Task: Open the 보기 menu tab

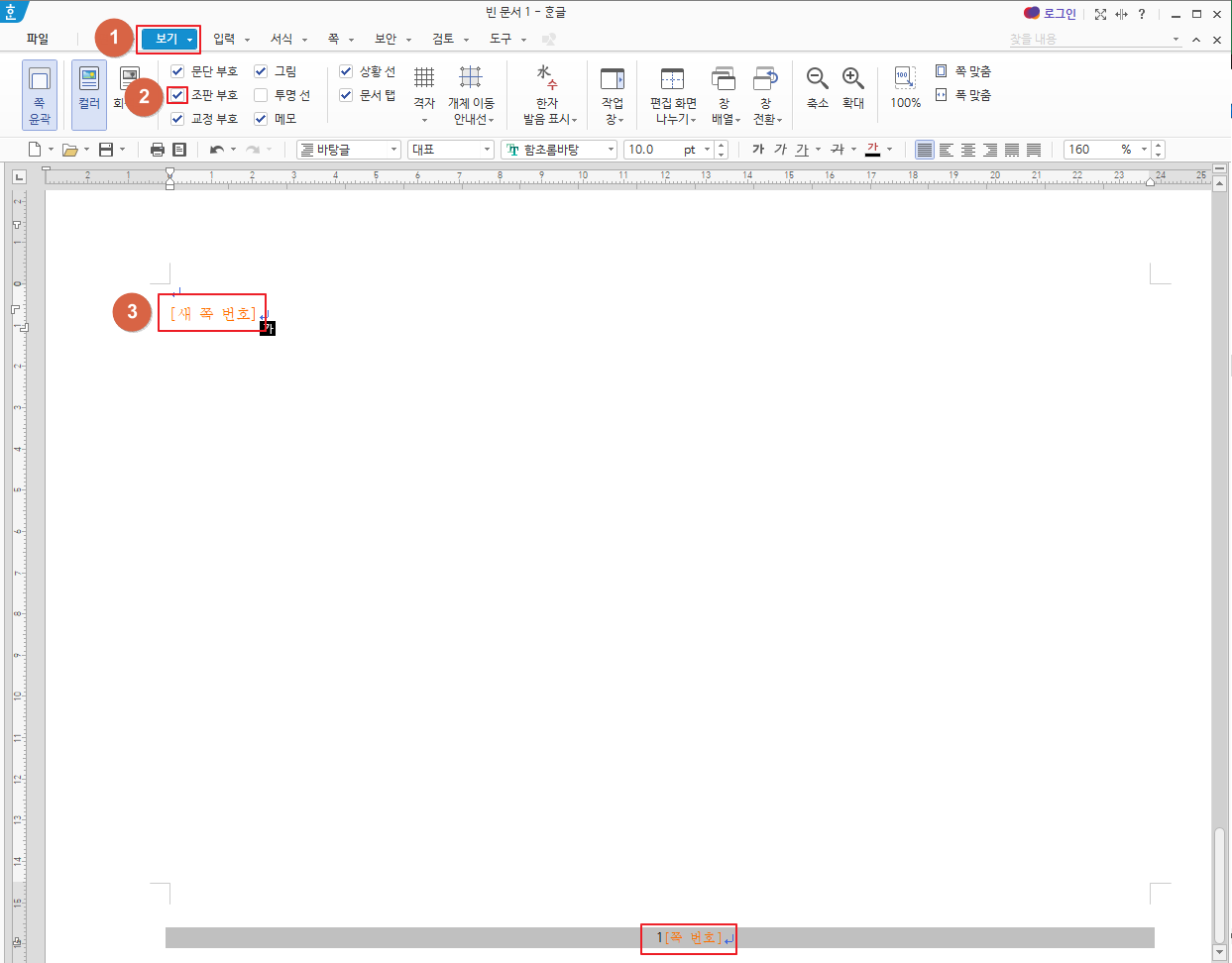Action: tap(169, 39)
